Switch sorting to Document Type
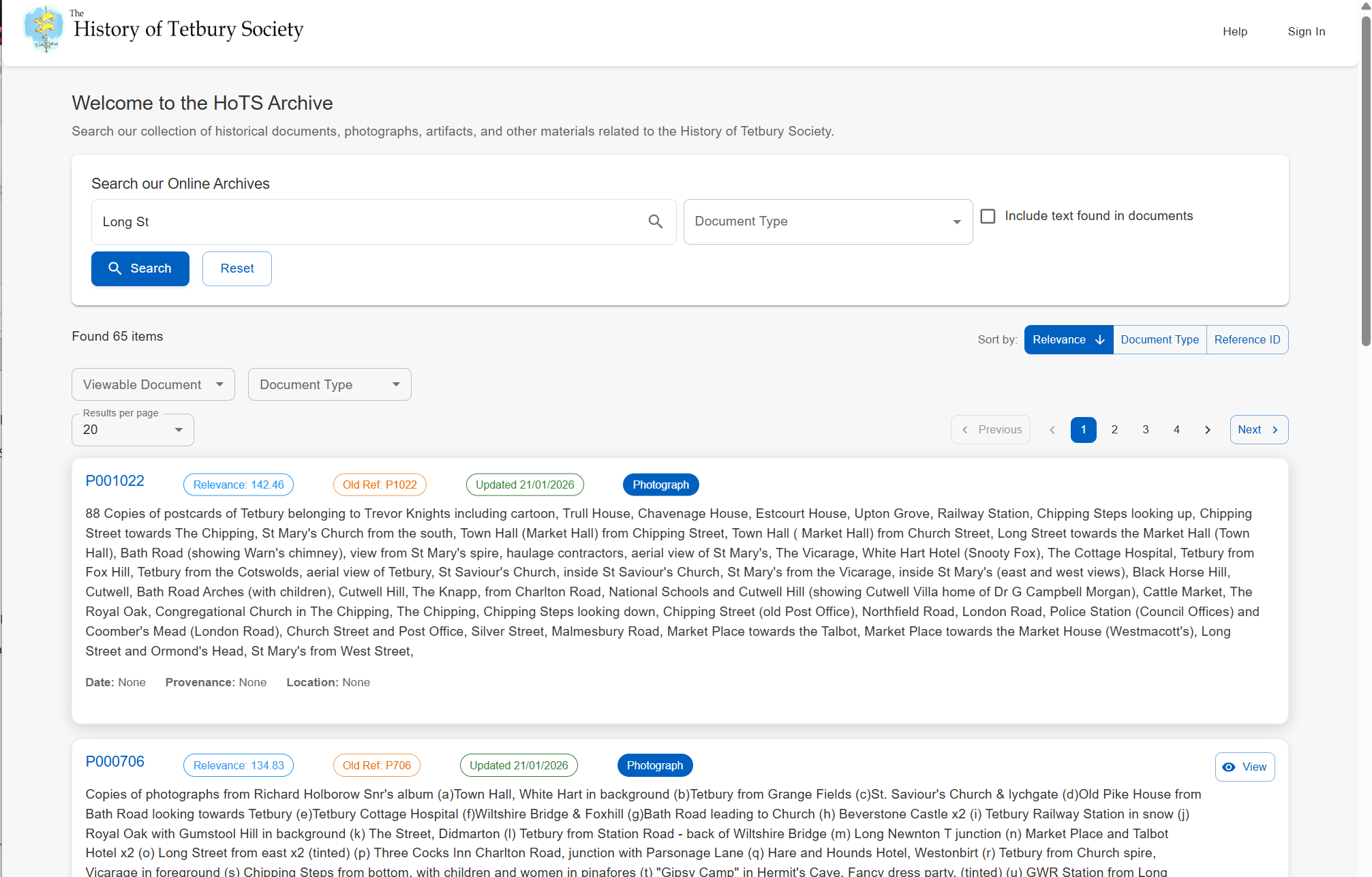Screen dimensions: 1372x877 point(1159,339)
